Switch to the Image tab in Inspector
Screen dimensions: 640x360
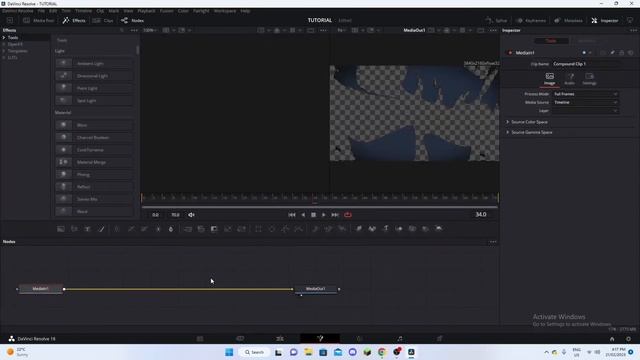tap(550, 79)
